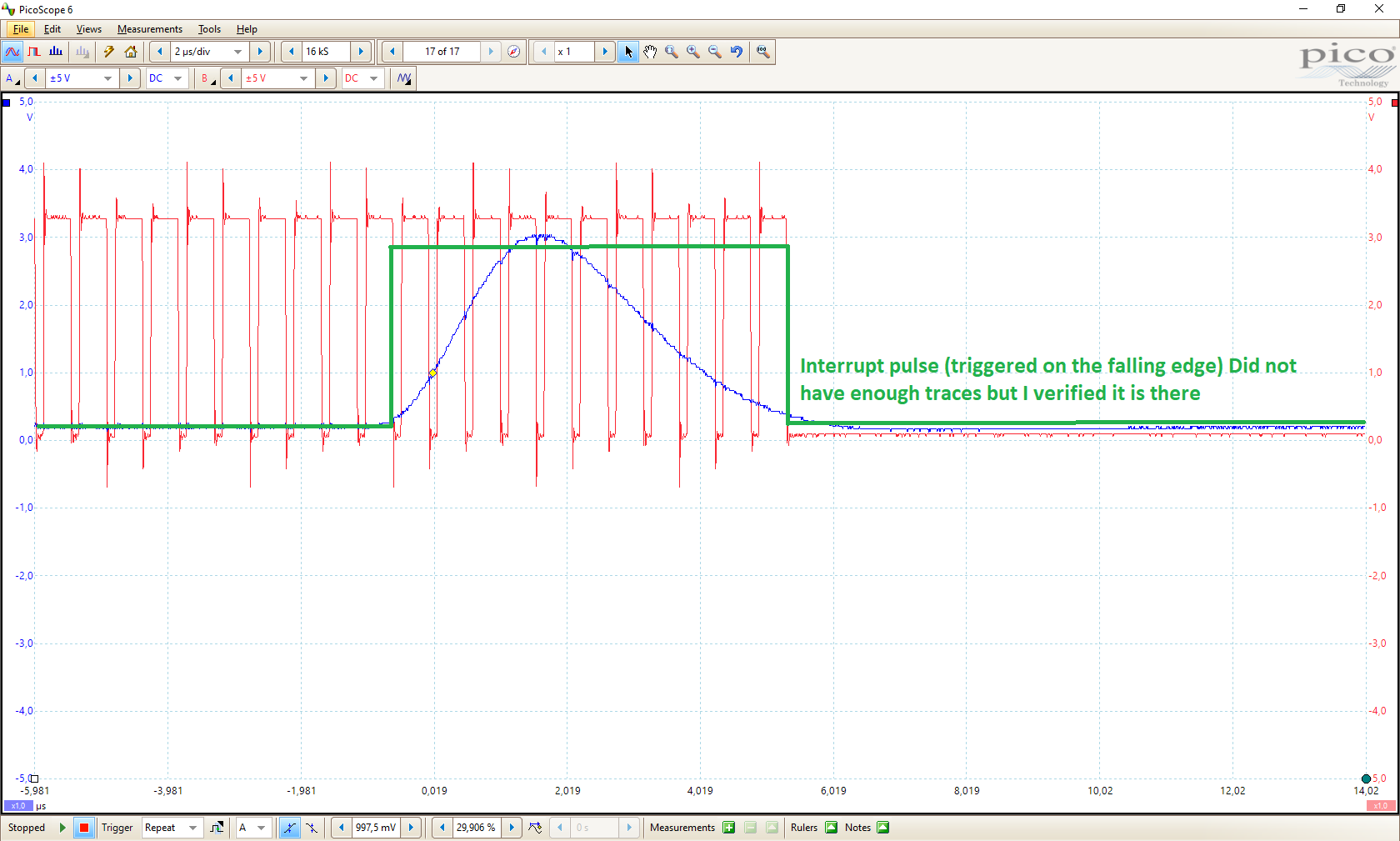Click the yellow trigger marker diamond
The width and height of the screenshot is (1400, 841).
tap(432, 373)
